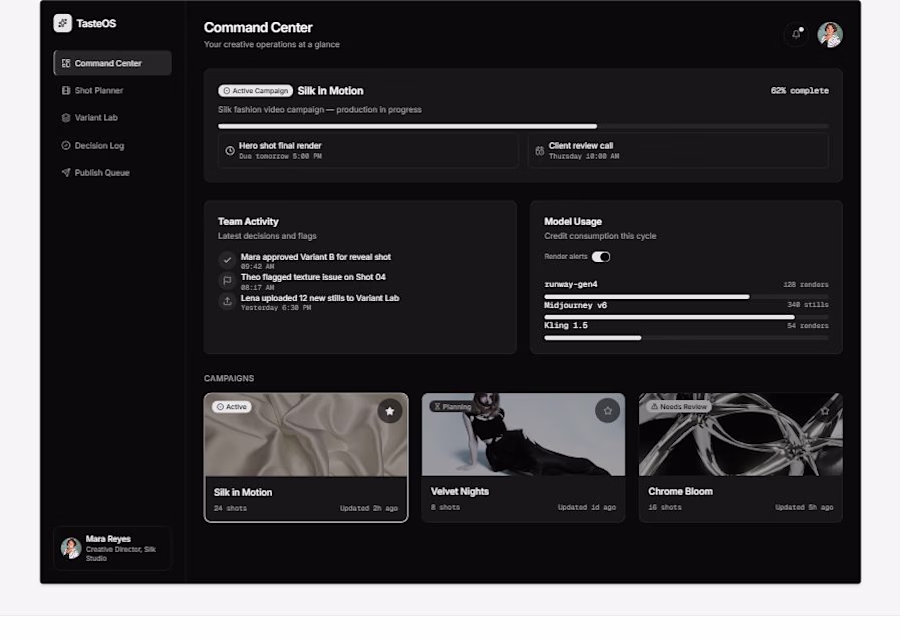Image resolution: width=900 pixels, height=640 pixels.
Task: Open the Chrome Bloom campaign thumbnail
Action: click(740, 435)
